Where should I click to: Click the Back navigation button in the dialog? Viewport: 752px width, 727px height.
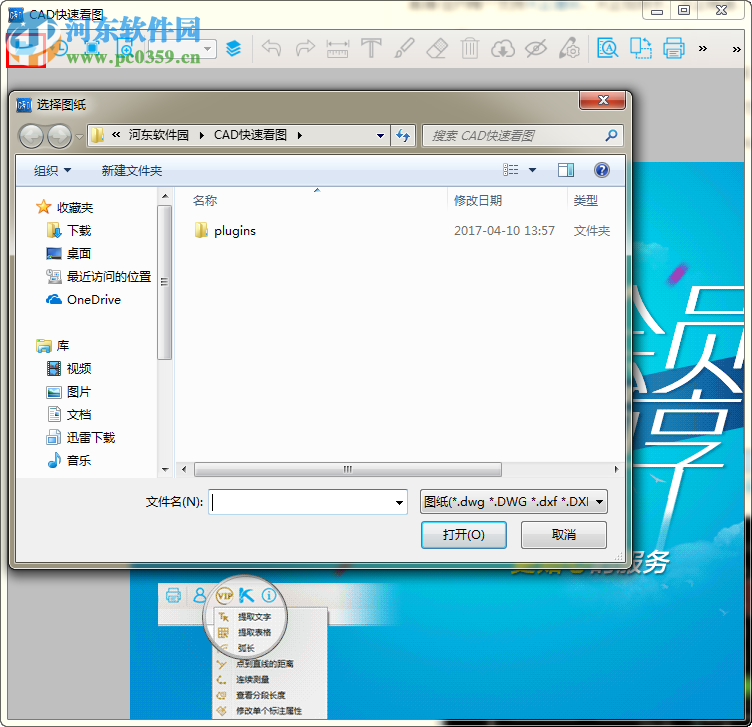[31, 136]
